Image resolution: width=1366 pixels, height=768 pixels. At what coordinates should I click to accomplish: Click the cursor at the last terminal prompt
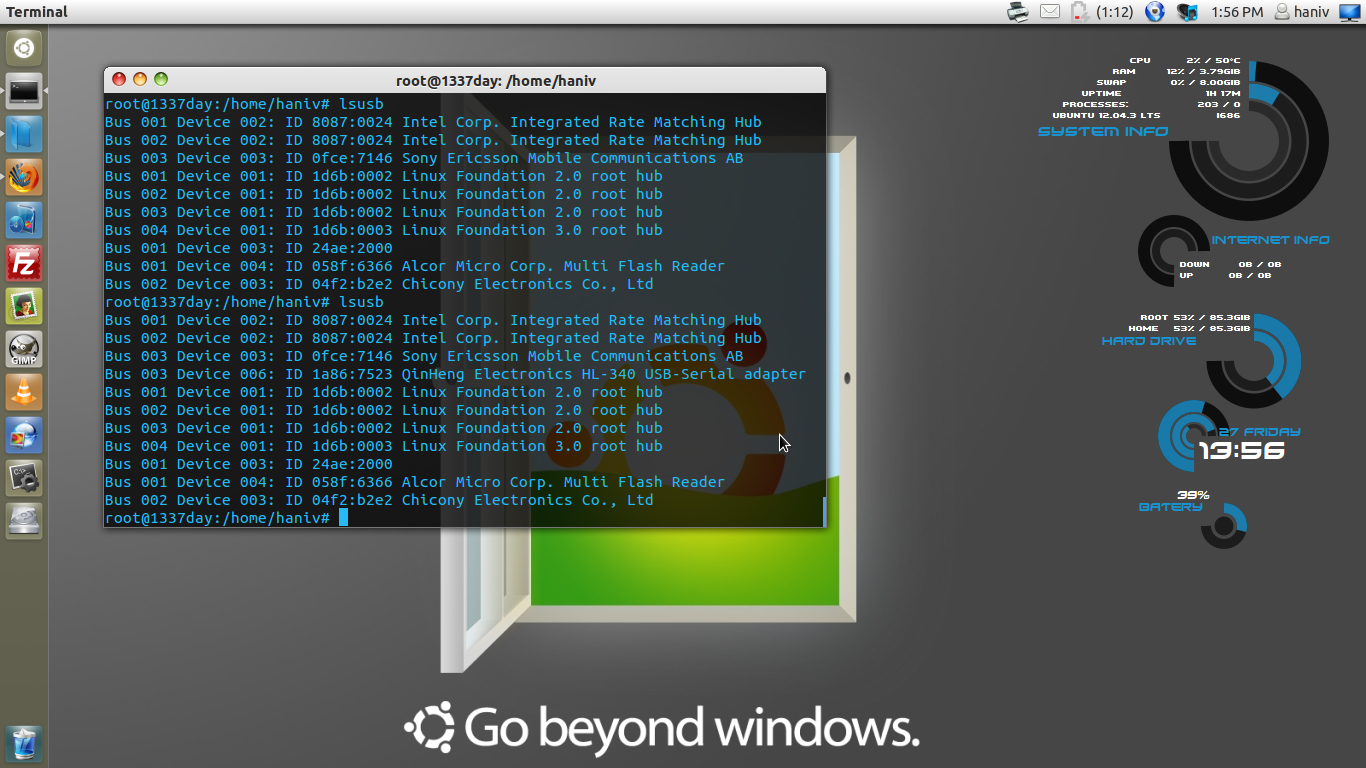(343, 518)
